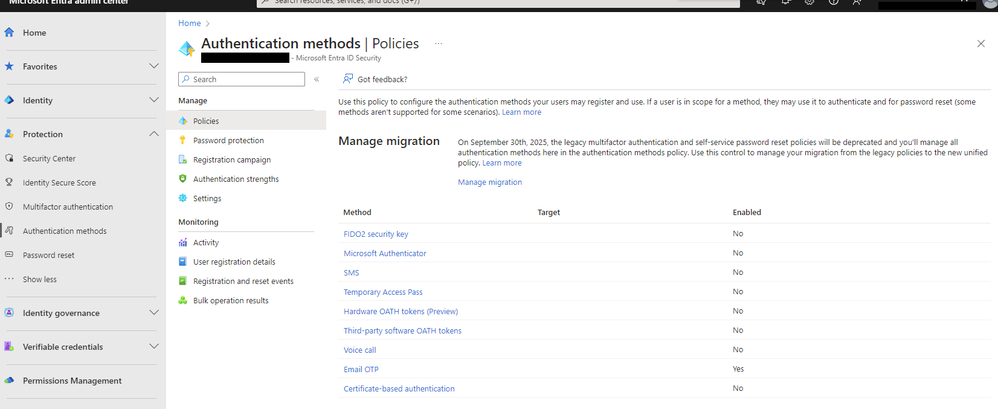Click the Security Center shield icon
Image resolution: width=998 pixels, height=409 pixels.
tap(9, 158)
